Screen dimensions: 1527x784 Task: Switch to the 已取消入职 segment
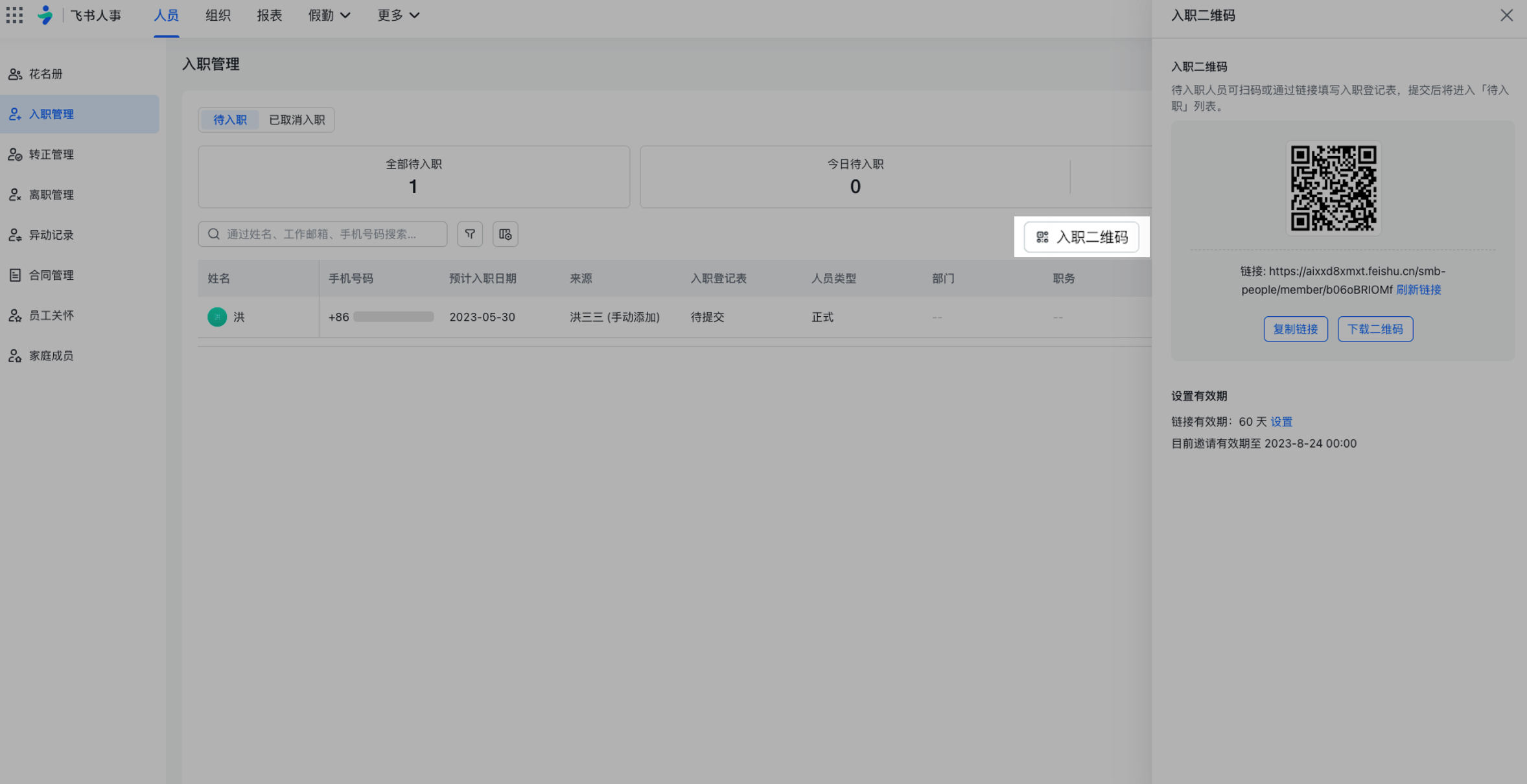[x=297, y=120]
